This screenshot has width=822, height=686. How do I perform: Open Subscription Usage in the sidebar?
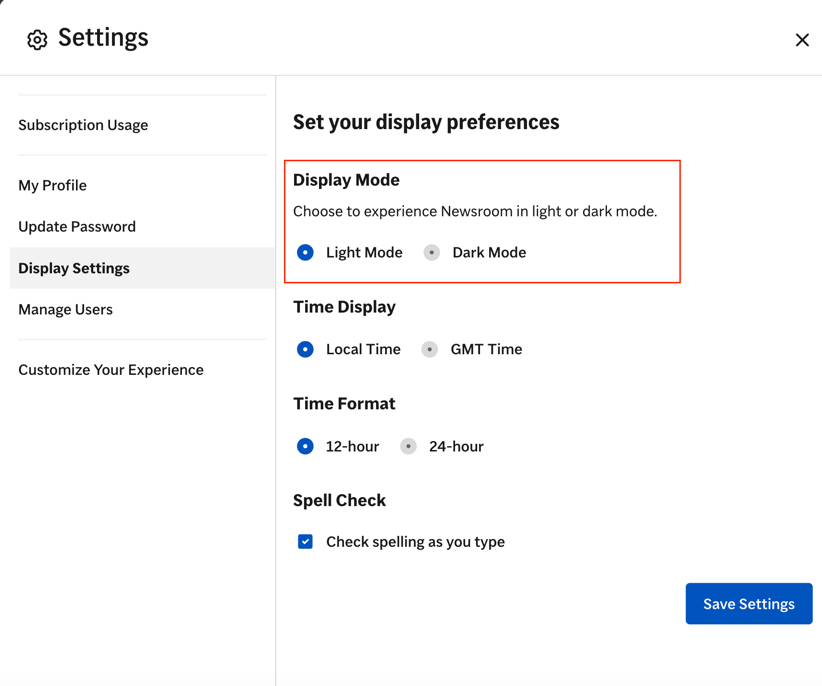[83, 125]
